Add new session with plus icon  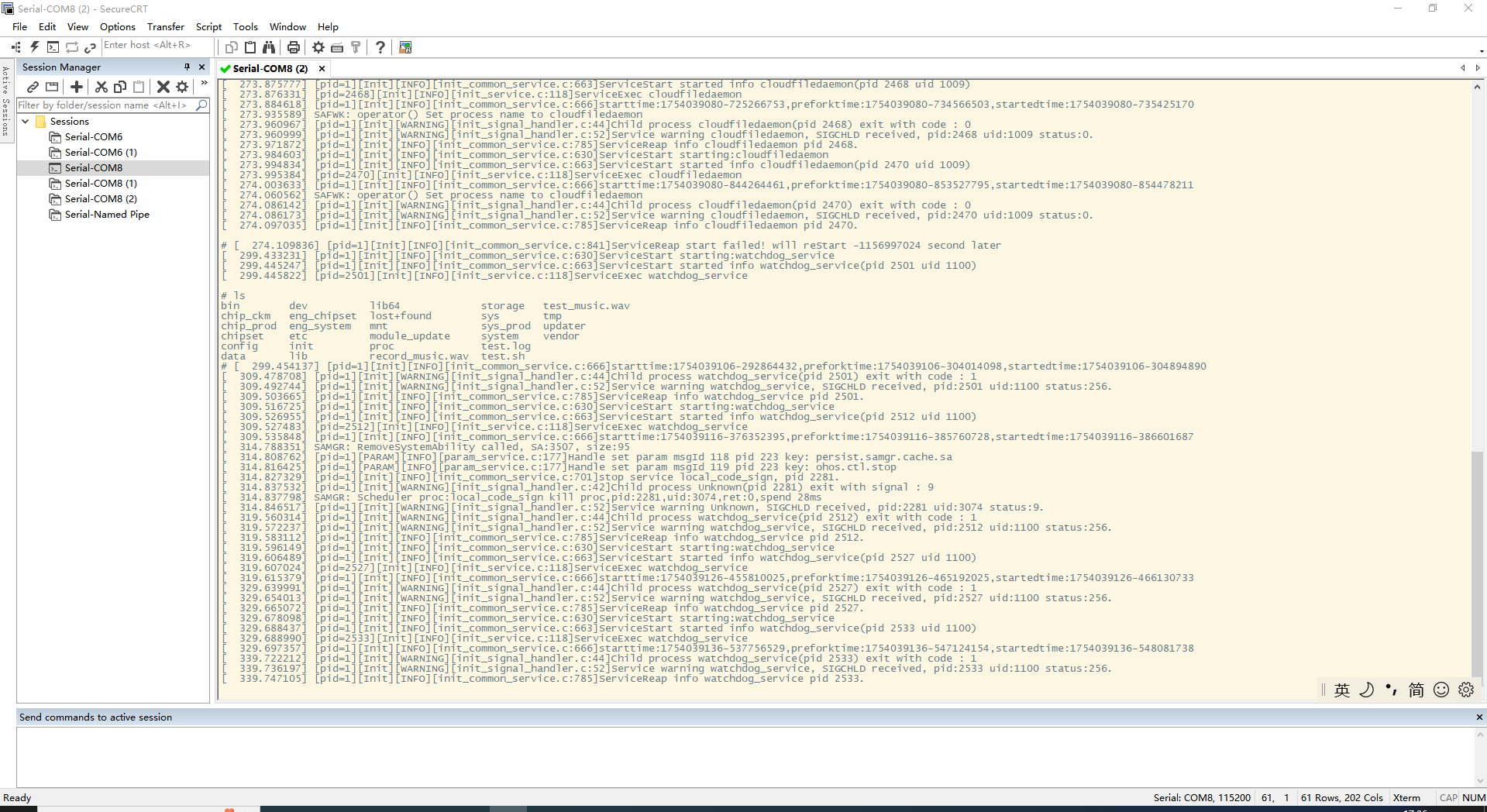click(x=77, y=87)
